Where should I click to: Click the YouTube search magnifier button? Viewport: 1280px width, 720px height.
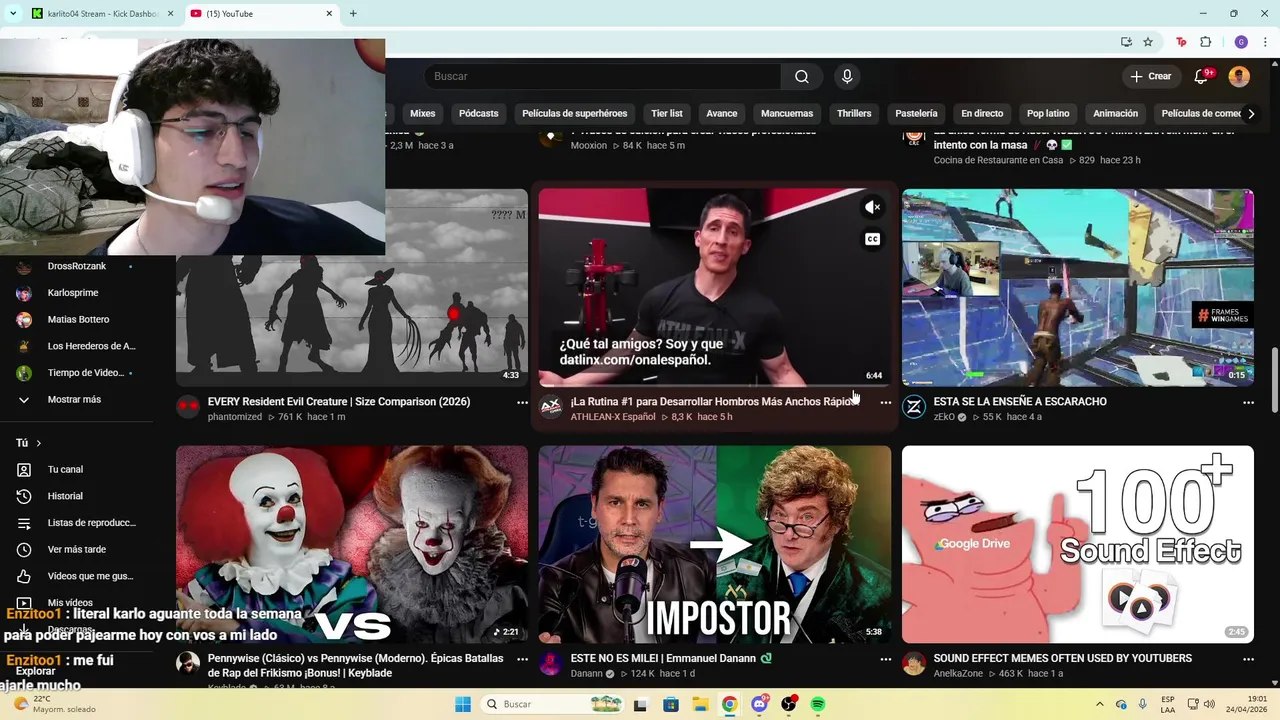pos(802,77)
